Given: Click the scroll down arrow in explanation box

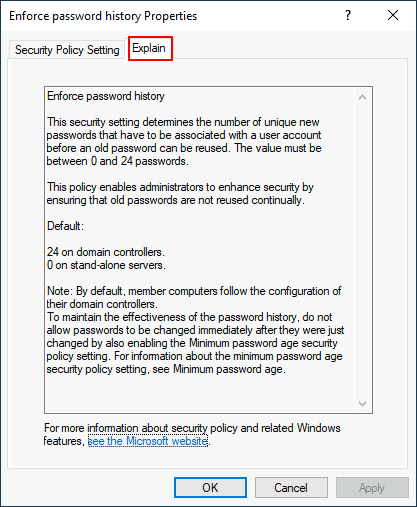Looking at the screenshot, I should coord(362,404).
